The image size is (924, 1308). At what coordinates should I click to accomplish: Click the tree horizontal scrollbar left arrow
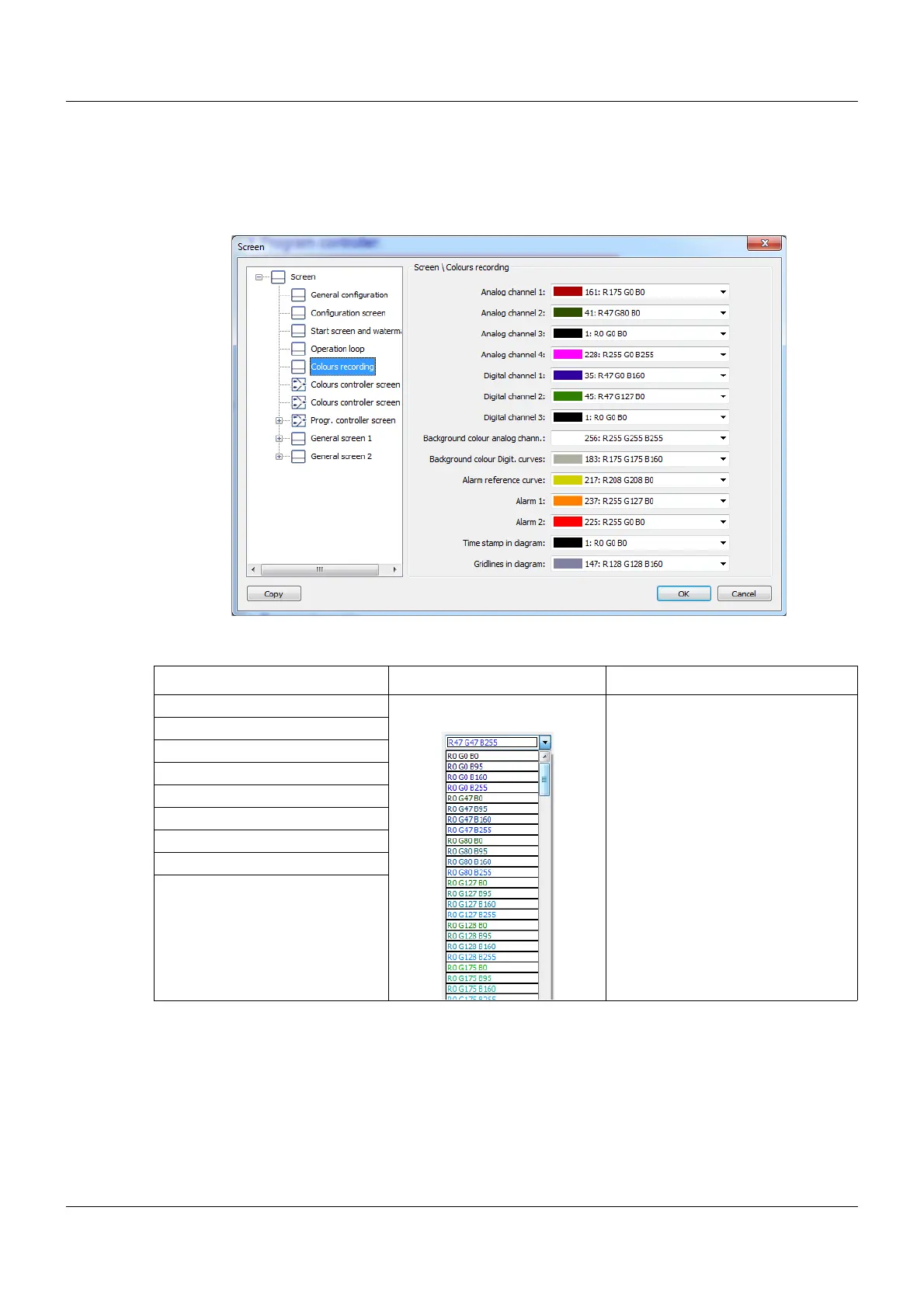(x=253, y=570)
